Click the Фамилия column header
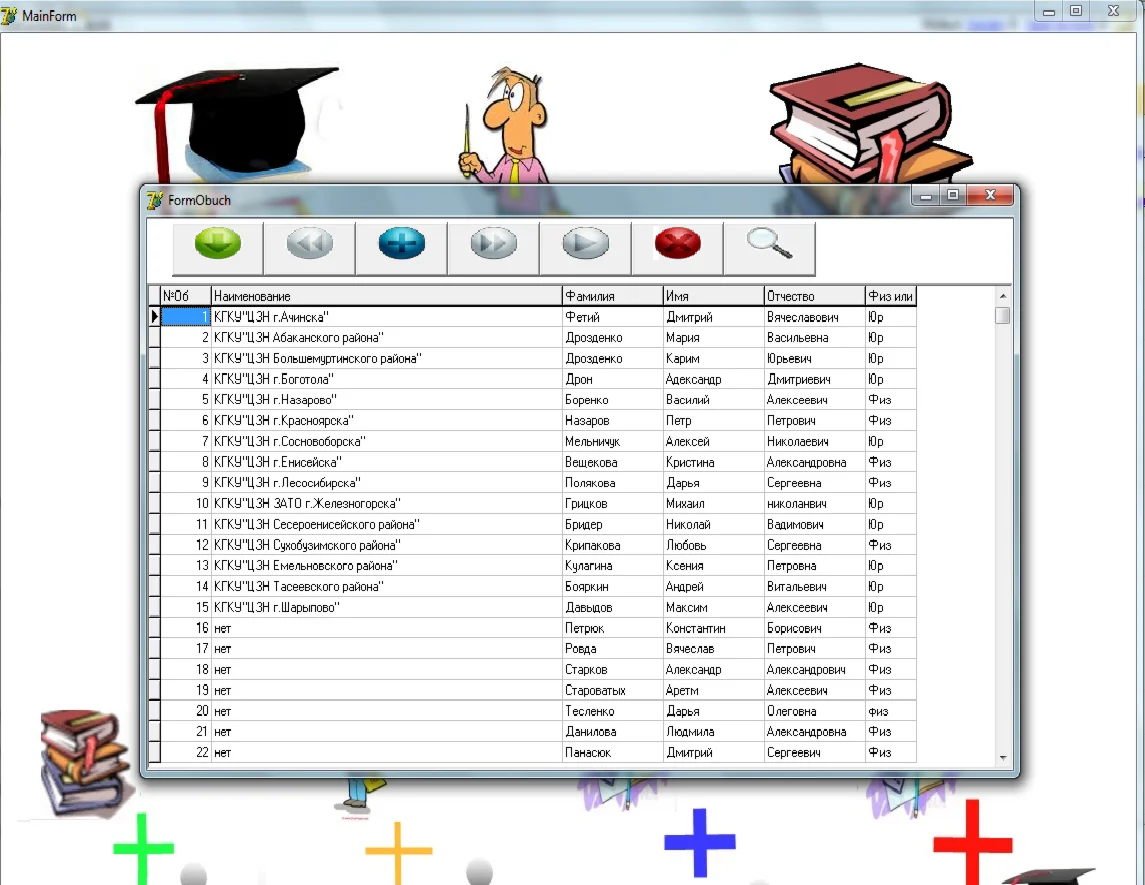The image size is (1145, 885). 613,296
